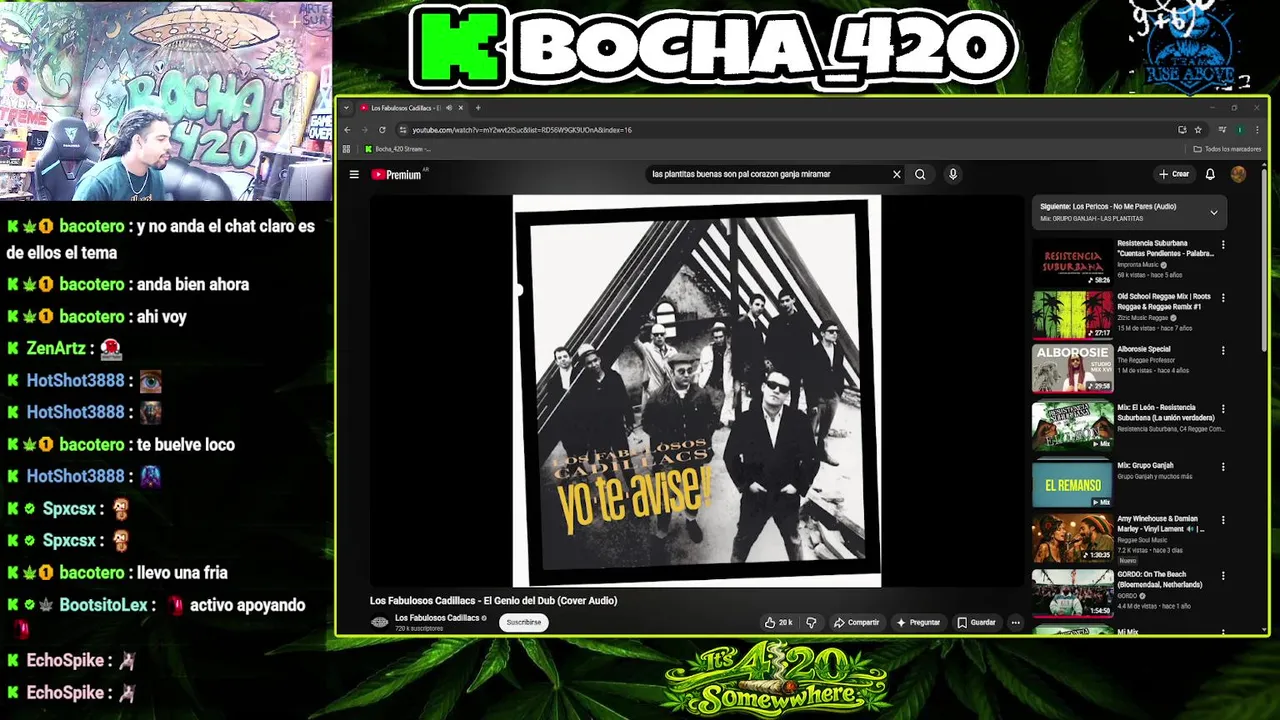1280x720 pixels.
Task: Open Los Fabulosos Cadillacs channel avatar
Action: [x=379, y=622]
